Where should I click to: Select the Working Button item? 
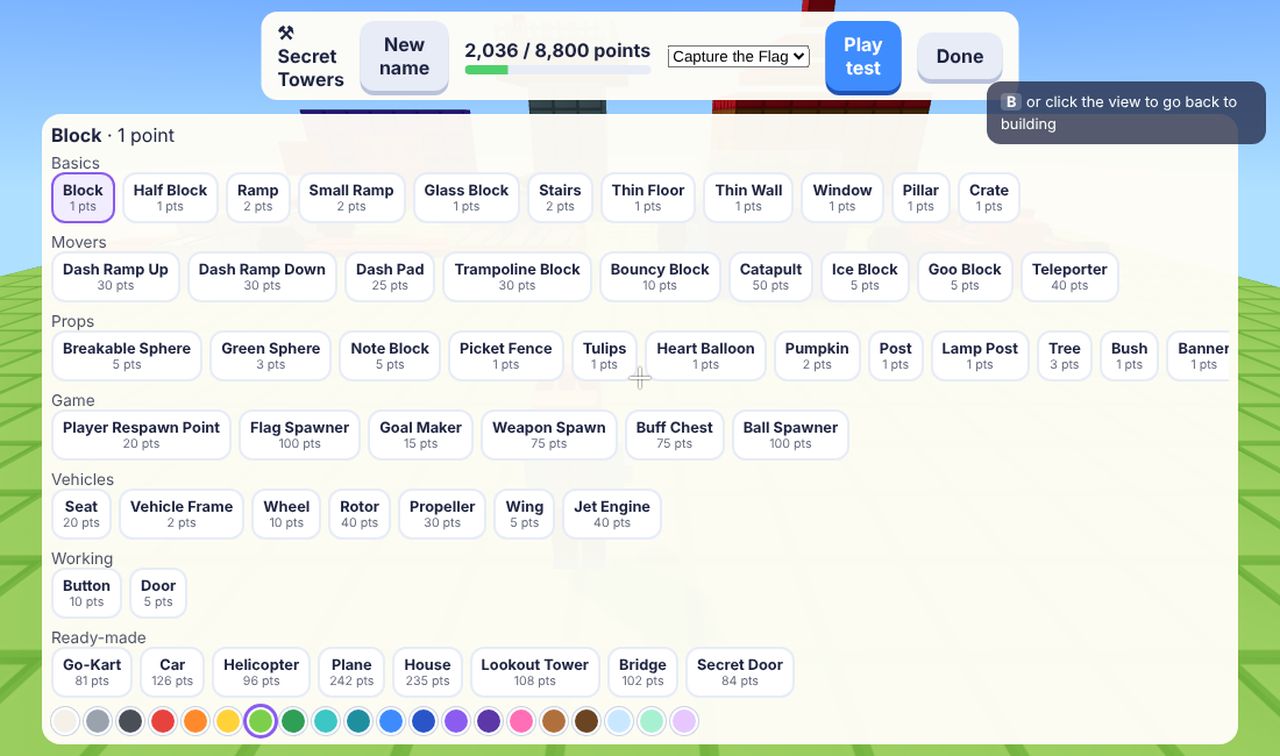point(87,592)
